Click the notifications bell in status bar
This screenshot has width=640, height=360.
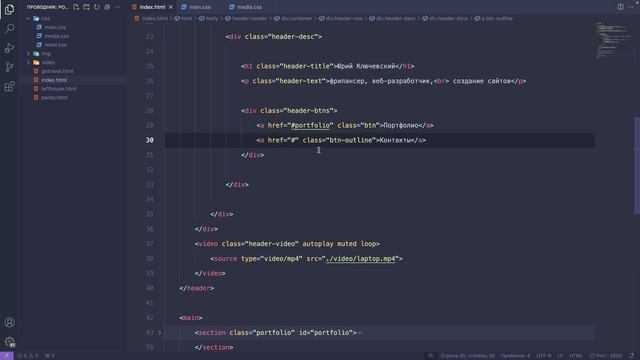click(x=631, y=356)
